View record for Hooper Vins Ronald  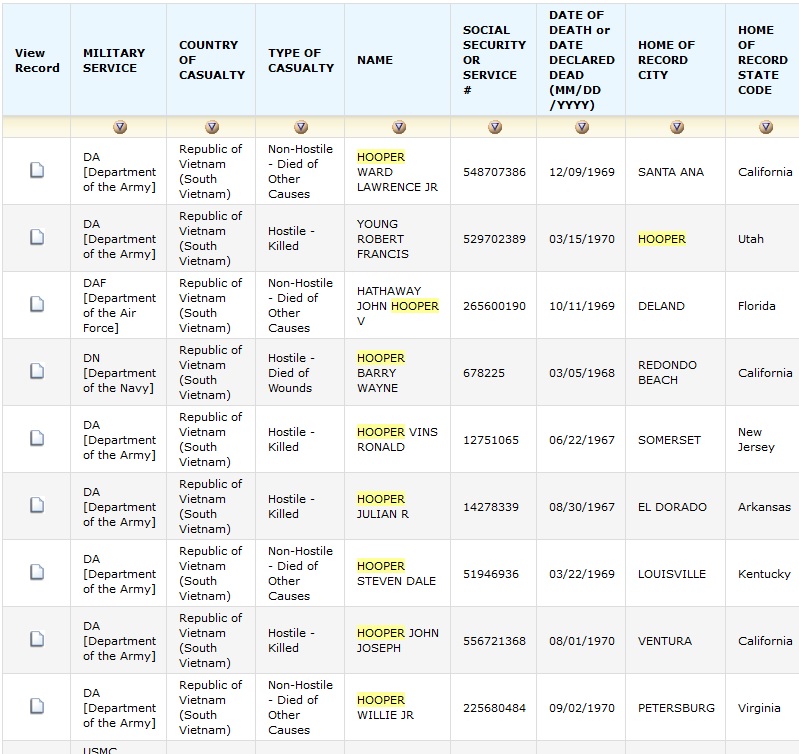click(37, 439)
